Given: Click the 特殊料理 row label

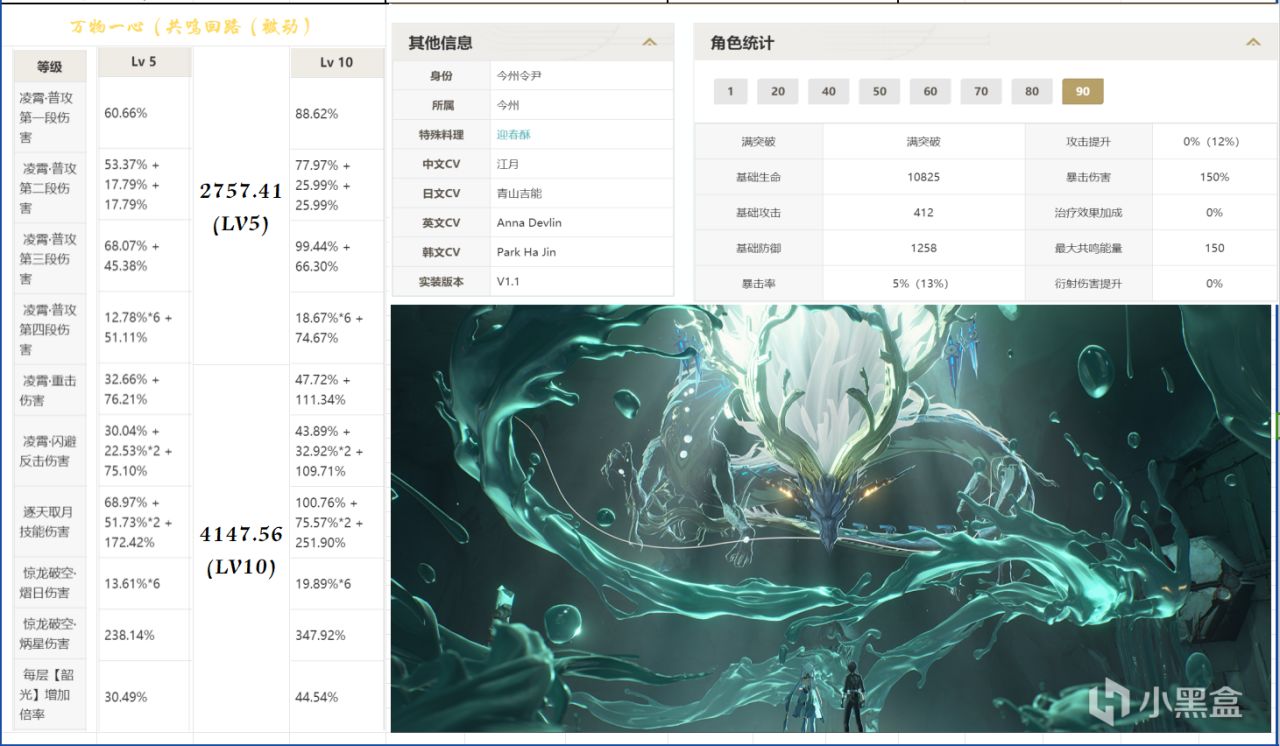Looking at the screenshot, I should click(x=441, y=134).
